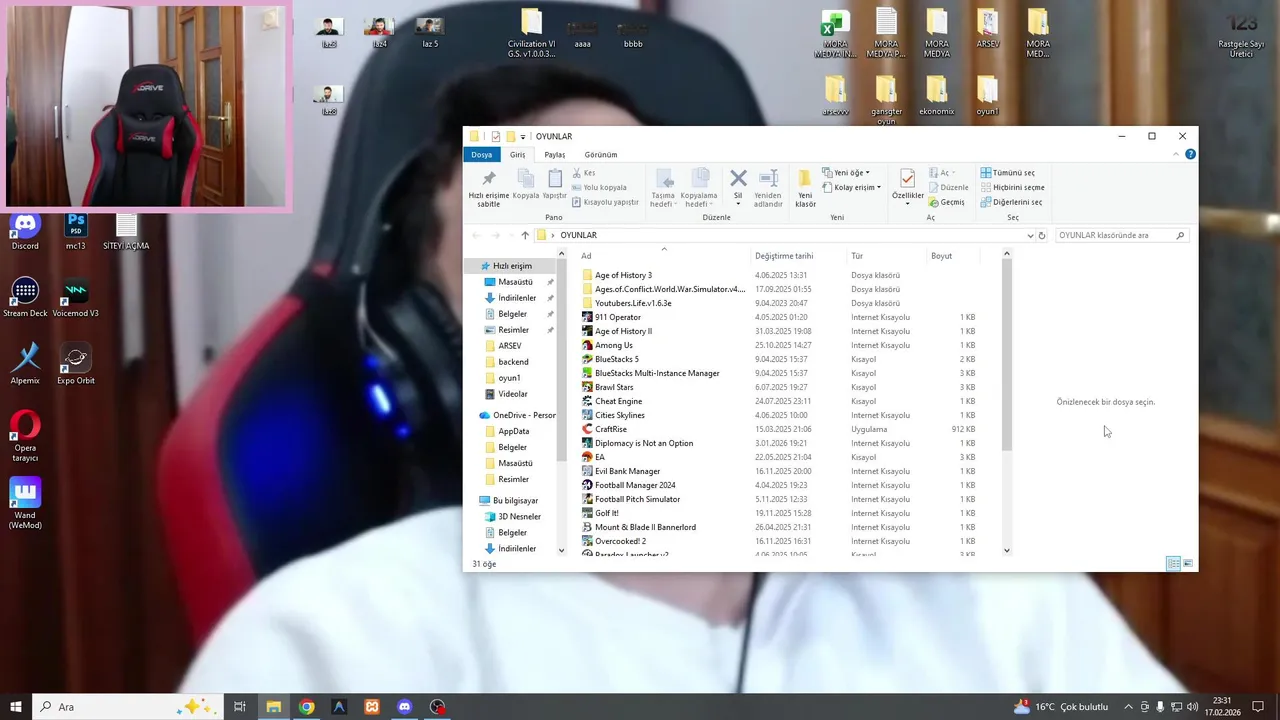Open Masaüstü under Hızlı erişim
Image resolution: width=1280 pixels, height=720 pixels.
[x=515, y=282]
